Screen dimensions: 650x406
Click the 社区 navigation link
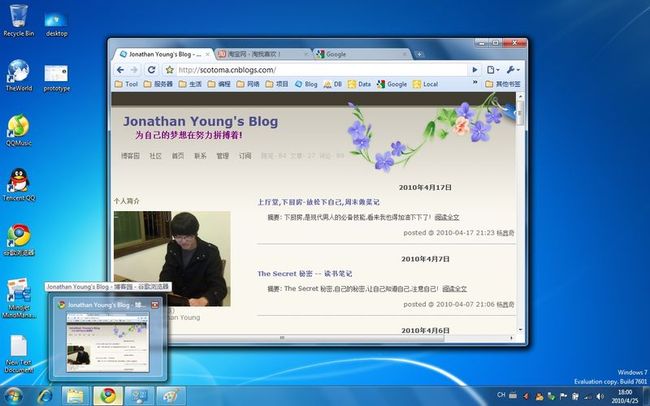coord(155,156)
